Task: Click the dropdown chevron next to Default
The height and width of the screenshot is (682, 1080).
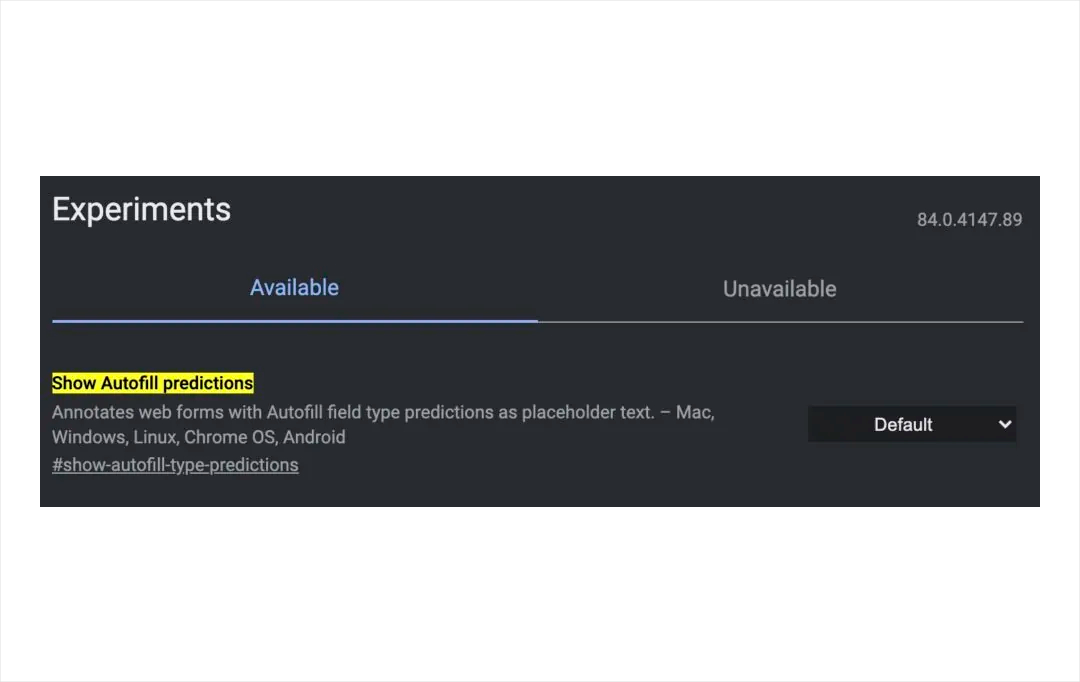Action: 1004,424
